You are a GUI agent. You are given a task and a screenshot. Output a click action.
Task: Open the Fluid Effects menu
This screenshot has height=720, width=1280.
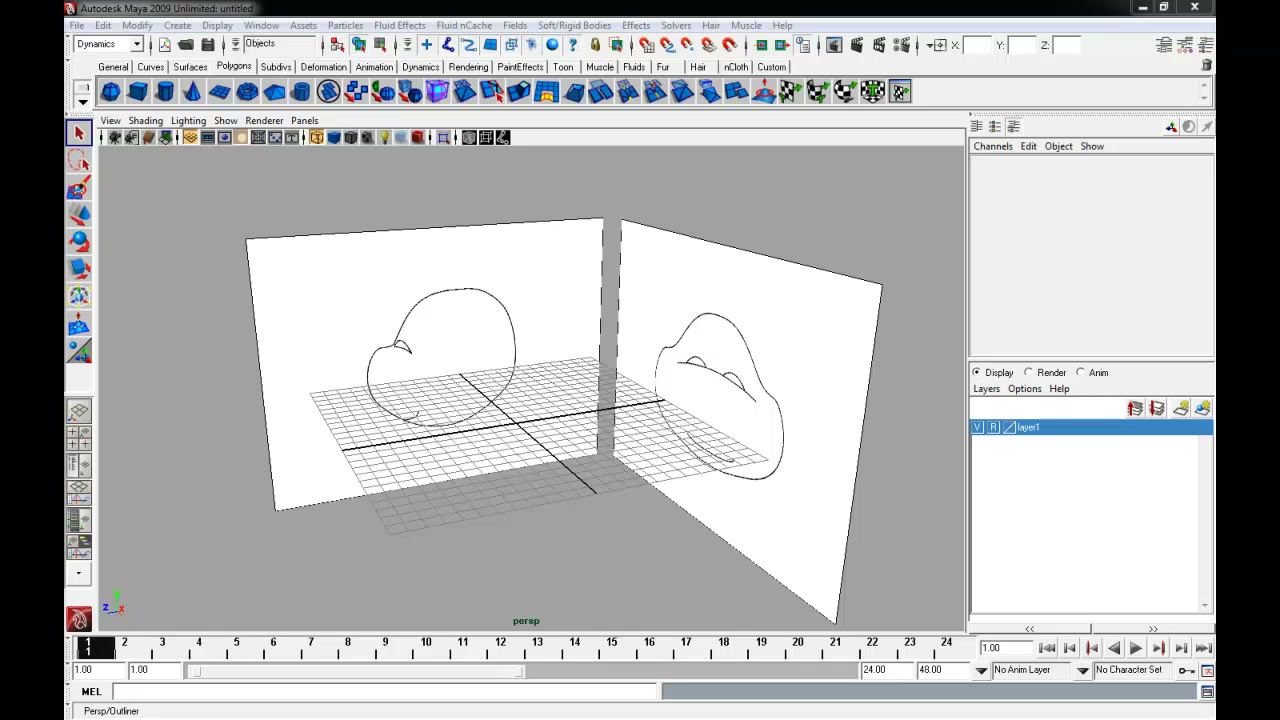399,25
